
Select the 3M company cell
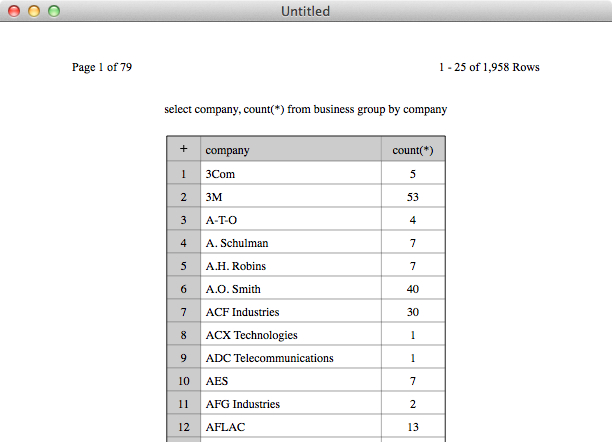[290, 197]
